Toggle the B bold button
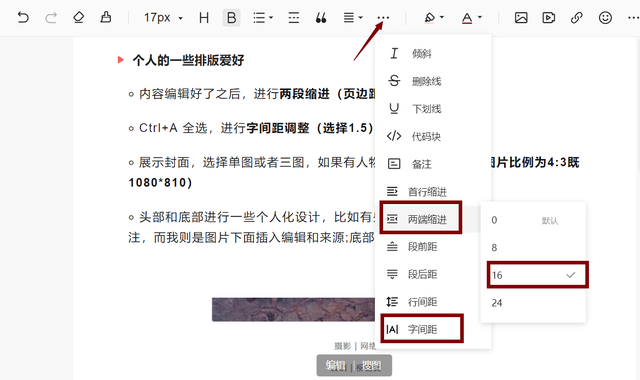Viewport: 640px width, 380px height. click(231, 18)
